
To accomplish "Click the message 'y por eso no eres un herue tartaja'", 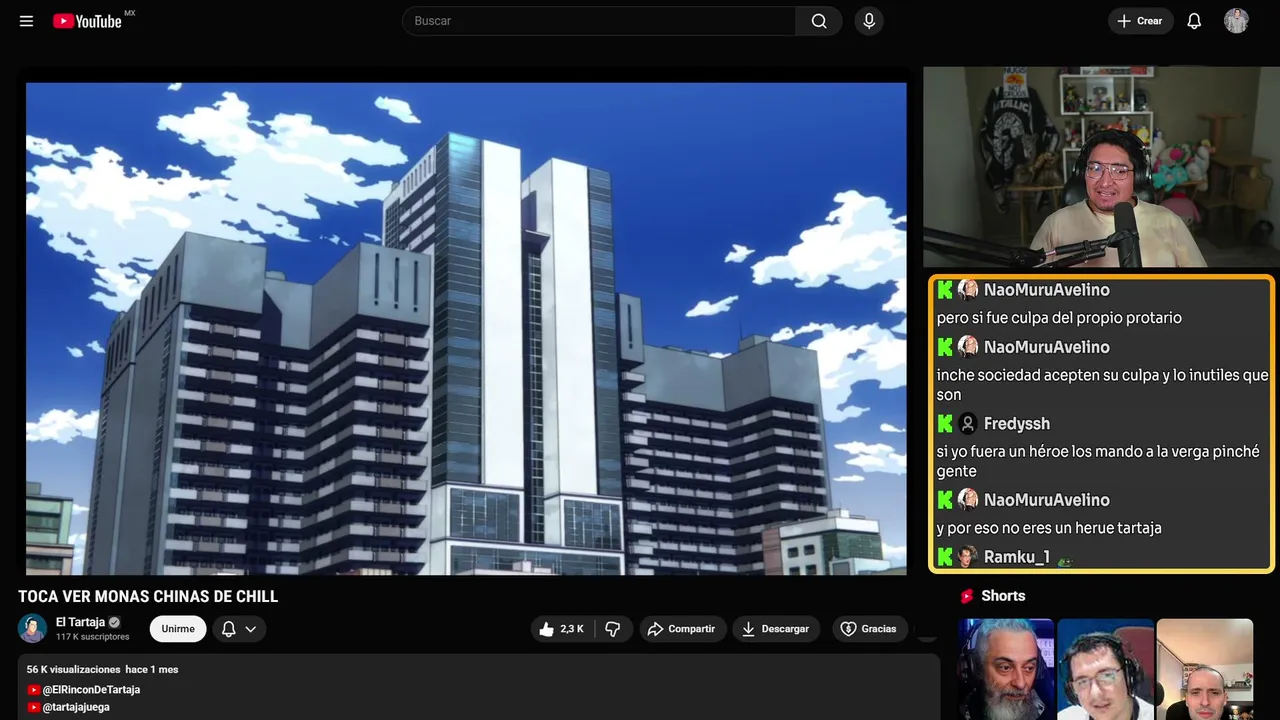I will (x=1049, y=528).
